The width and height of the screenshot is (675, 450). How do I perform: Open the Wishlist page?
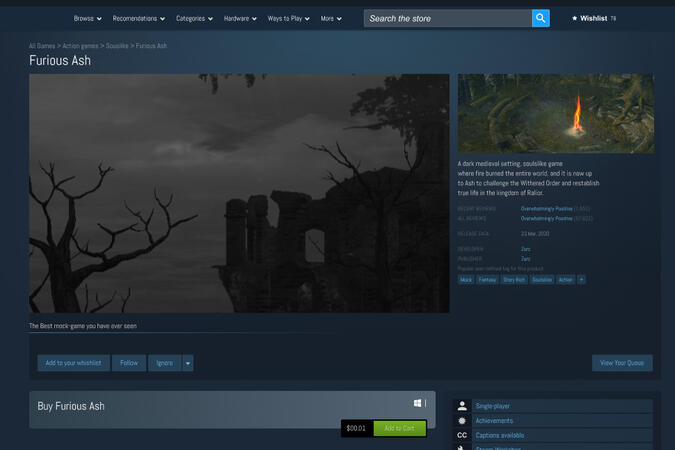[x=594, y=19]
